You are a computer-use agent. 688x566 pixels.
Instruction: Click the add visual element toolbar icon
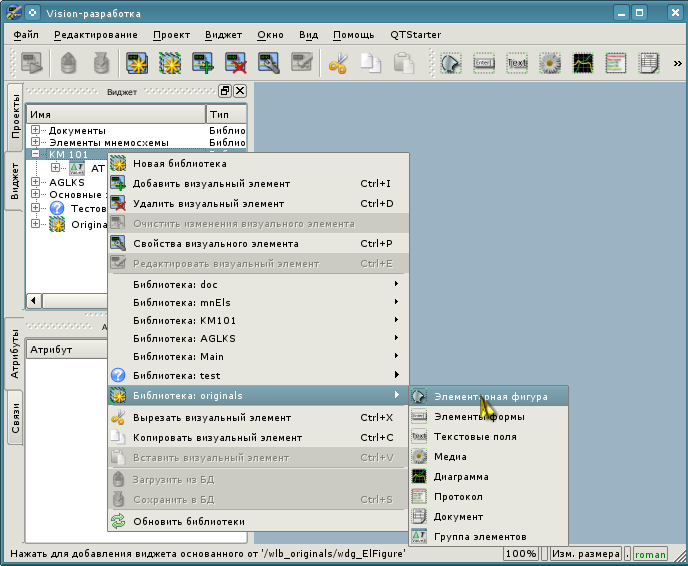pos(204,64)
